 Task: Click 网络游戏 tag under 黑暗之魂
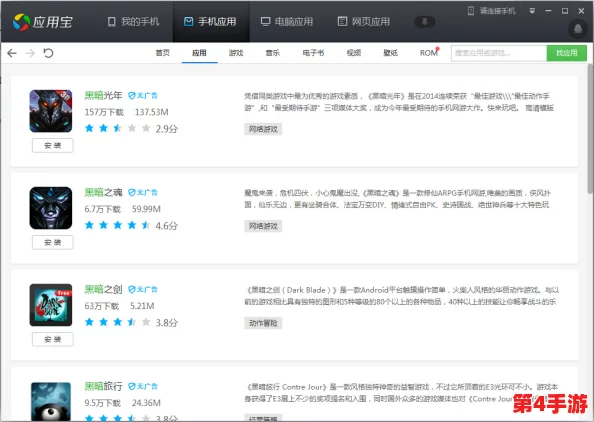pos(263,226)
